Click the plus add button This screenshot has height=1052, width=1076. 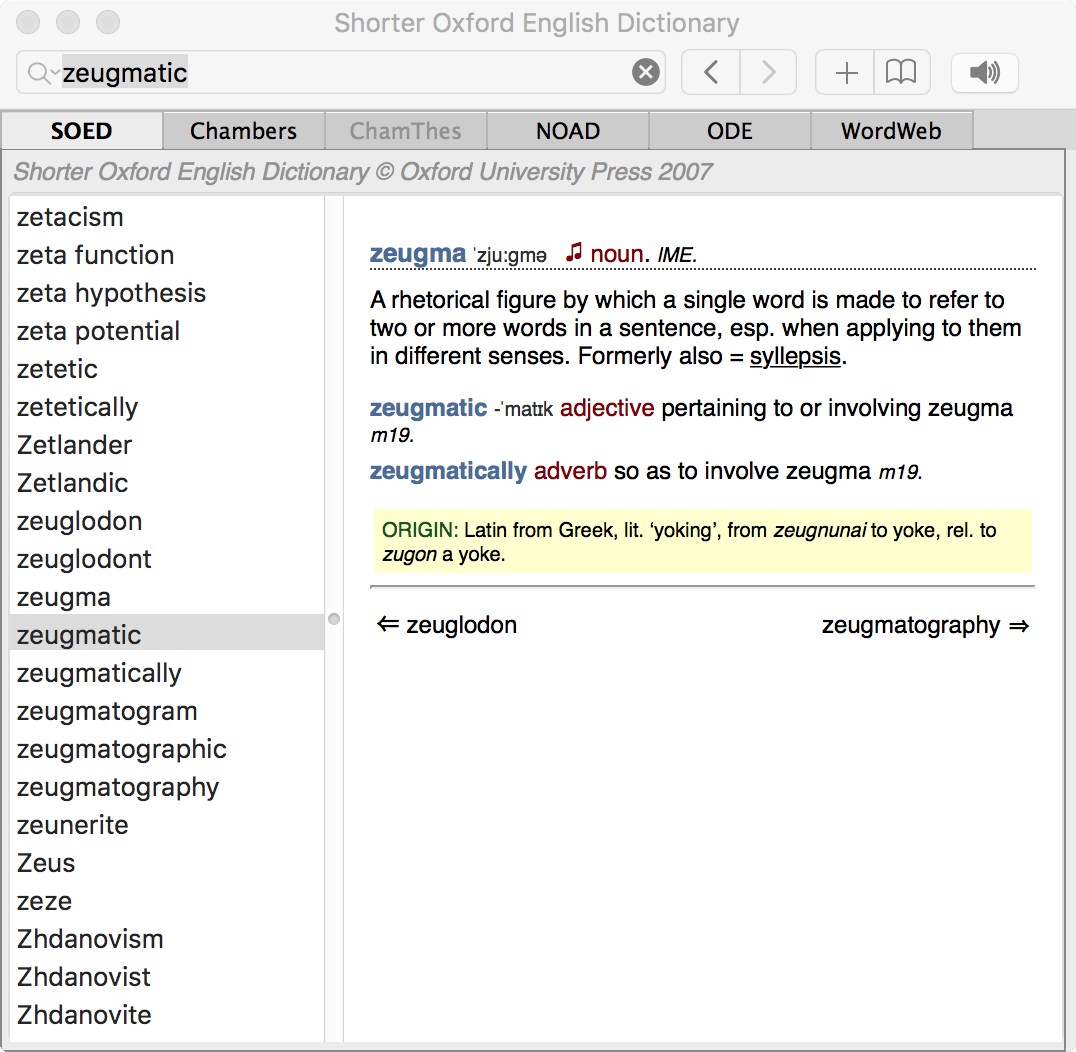845,72
